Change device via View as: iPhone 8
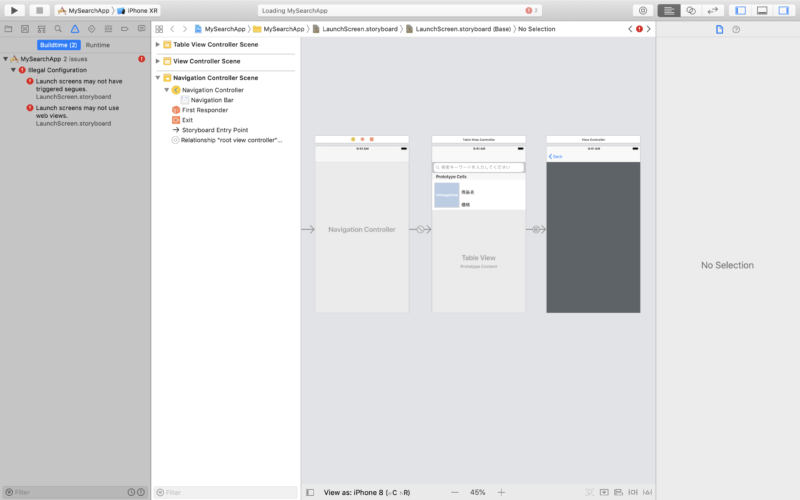Screen dimensions: 800x500 click(x=367, y=492)
